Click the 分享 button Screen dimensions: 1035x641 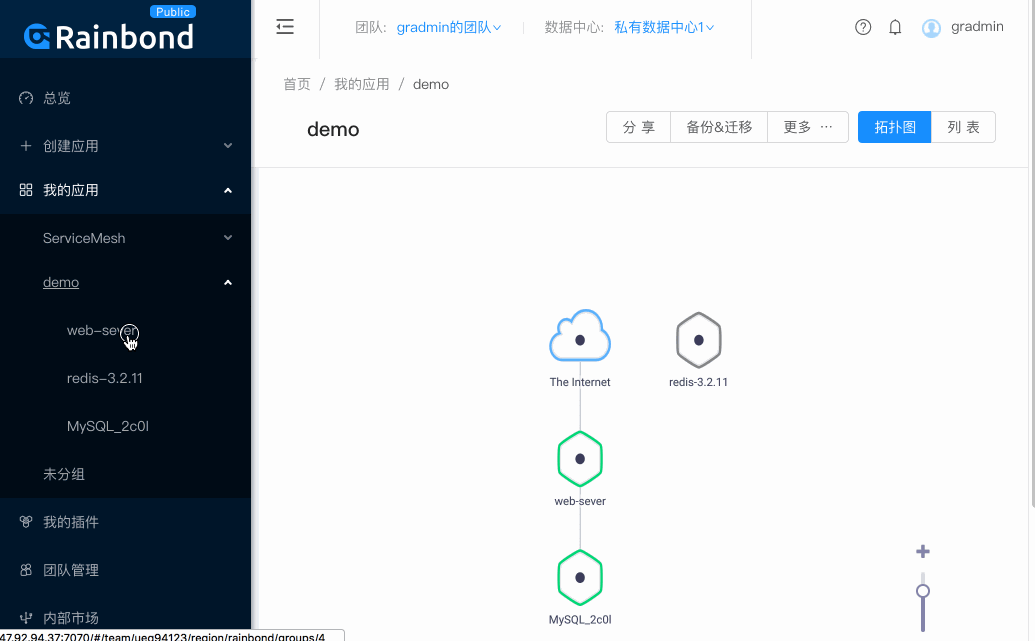(638, 127)
